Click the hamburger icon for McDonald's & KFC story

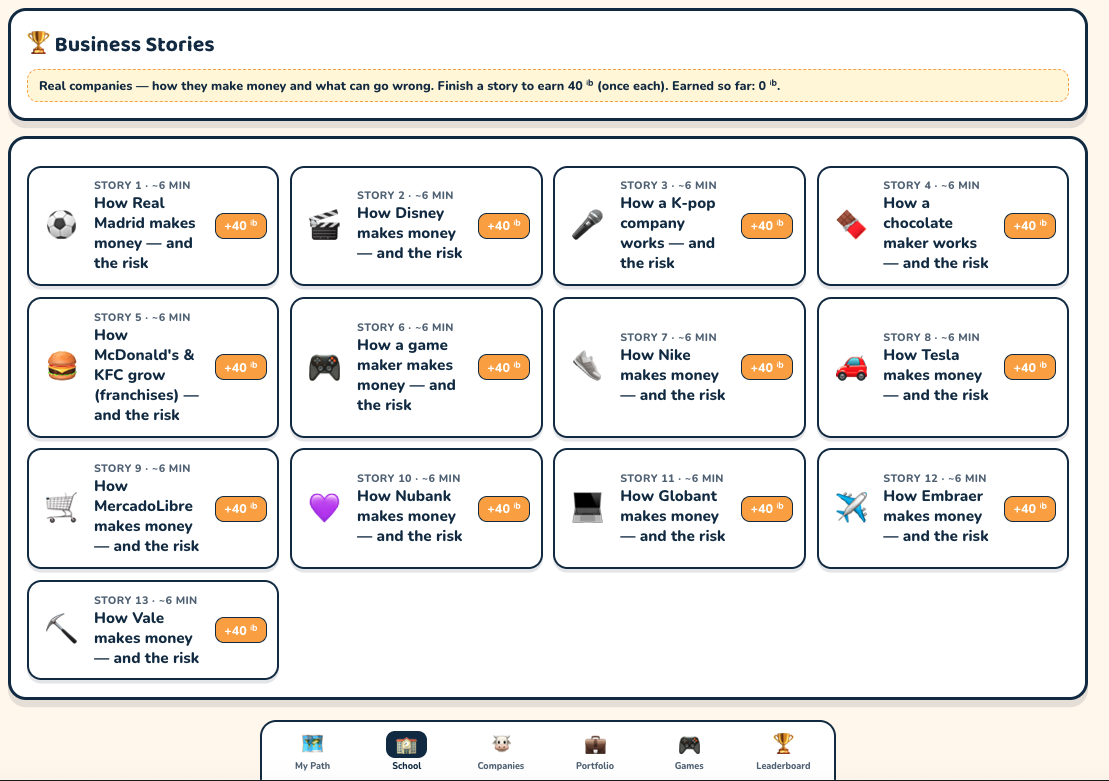[x=62, y=367]
